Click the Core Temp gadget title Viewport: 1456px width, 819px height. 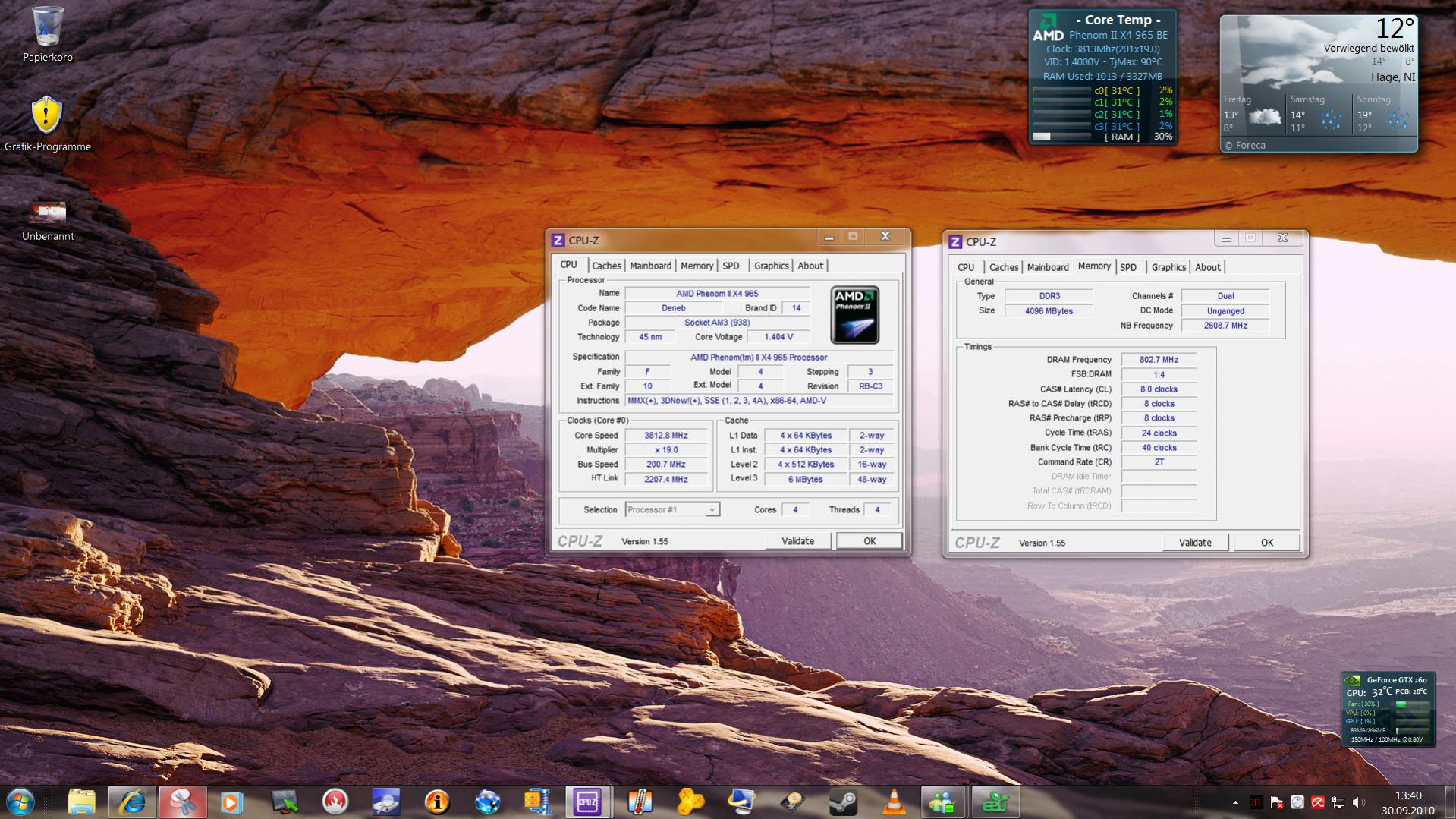click(1118, 20)
